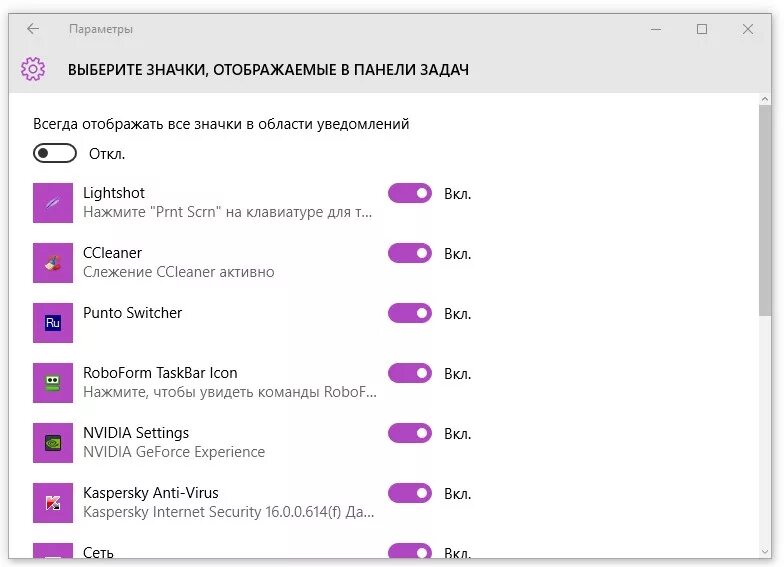Click the NVIDIA Settings icon

[53, 443]
